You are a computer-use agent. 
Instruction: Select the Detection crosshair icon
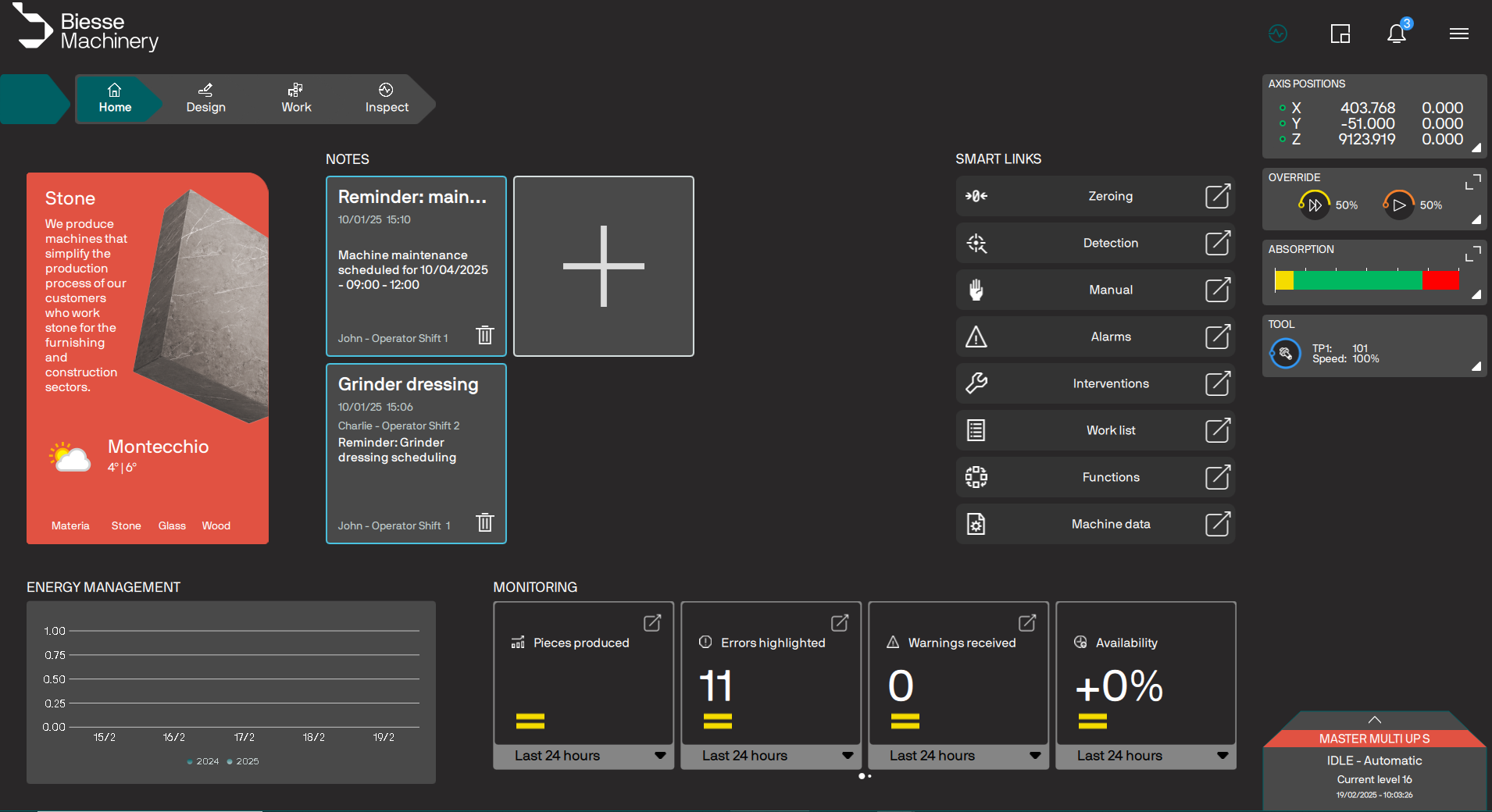pyautogui.click(x=976, y=243)
